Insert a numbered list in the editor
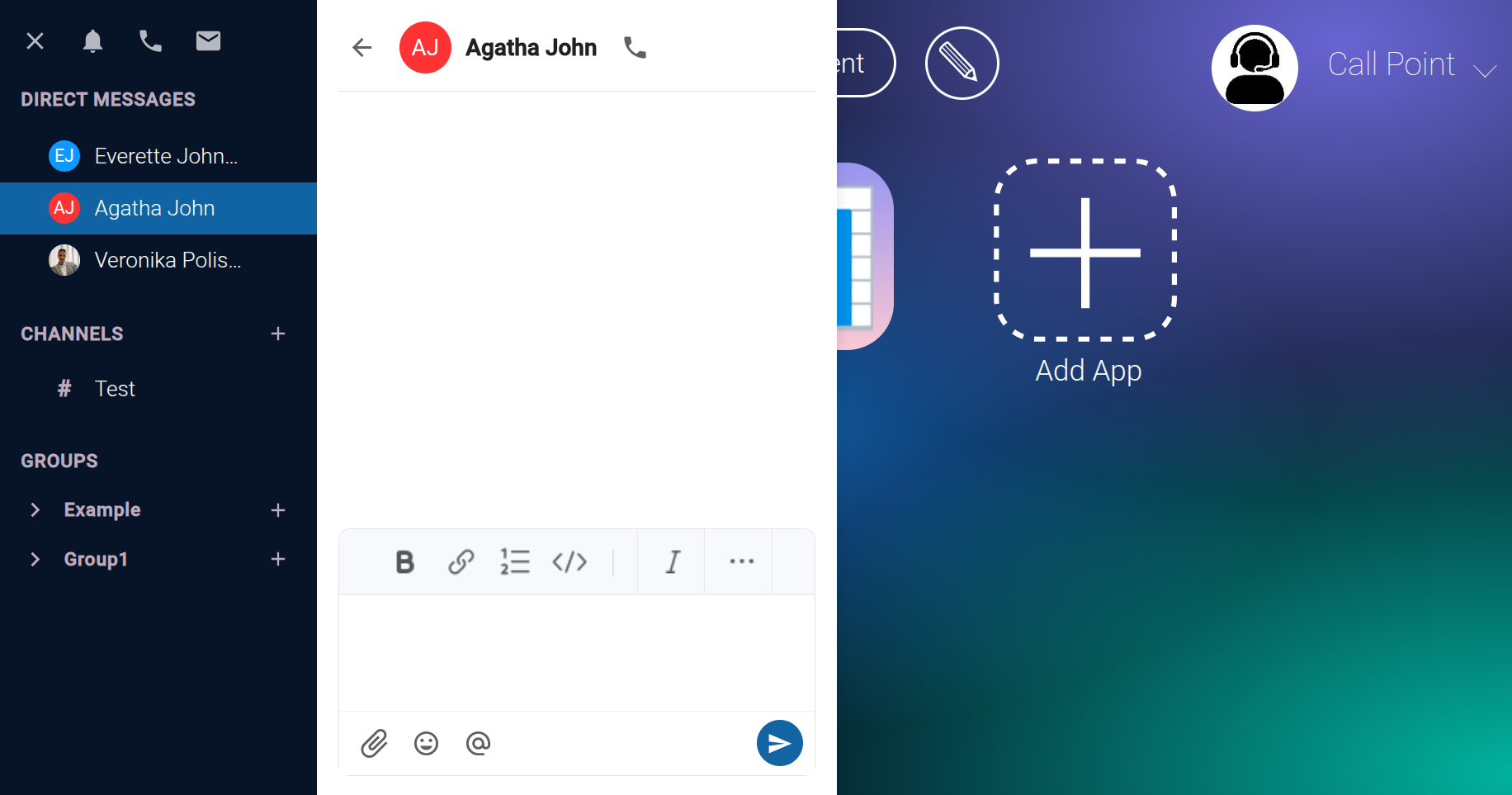Screen dimensions: 1512x795 (x=515, y=562)
